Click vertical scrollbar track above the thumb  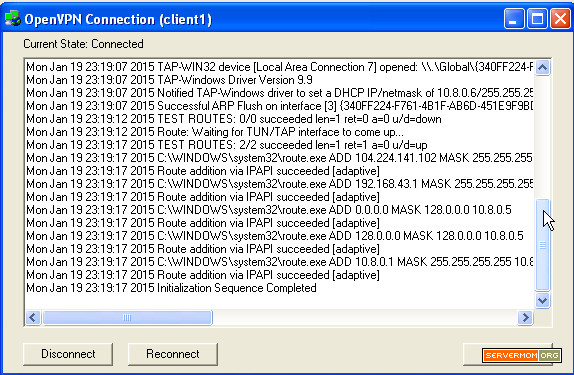pos(543,137)
